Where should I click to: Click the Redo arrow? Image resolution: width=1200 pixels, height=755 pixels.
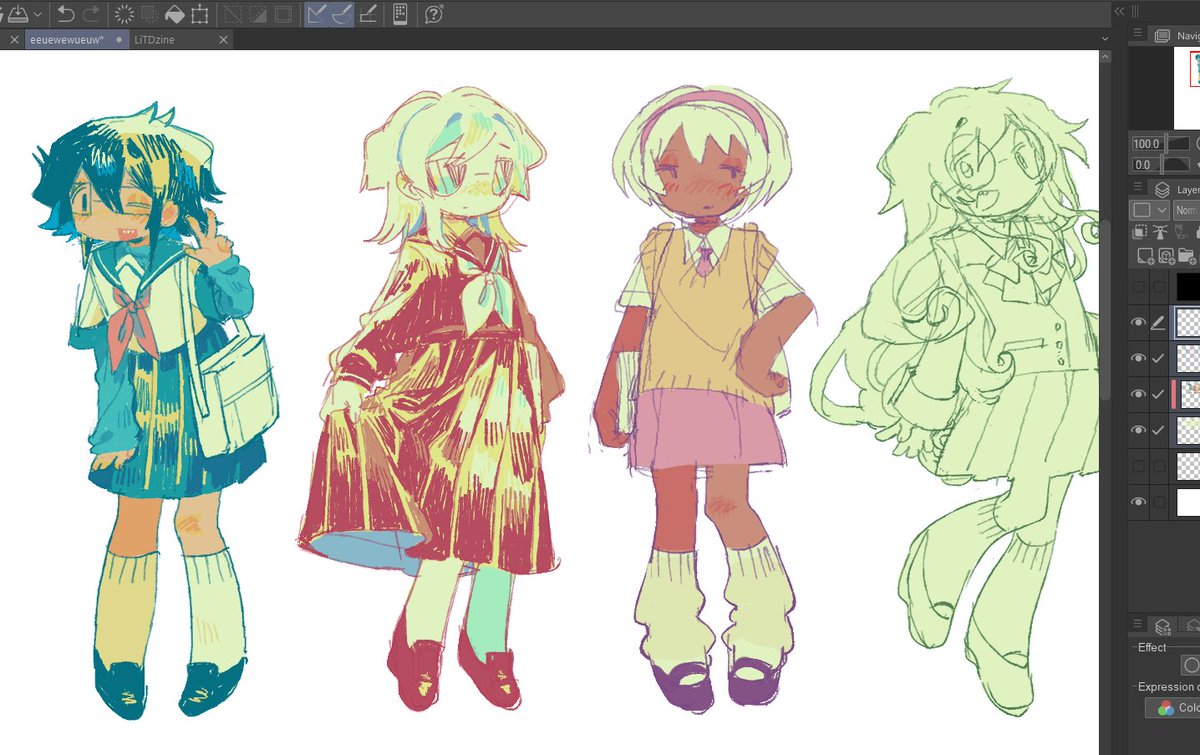91,14
